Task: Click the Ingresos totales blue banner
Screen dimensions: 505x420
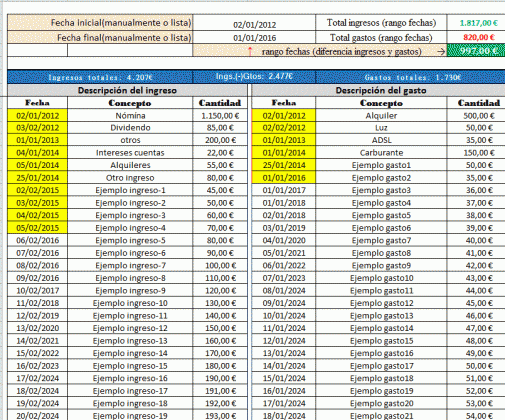Action: [100, 77]
